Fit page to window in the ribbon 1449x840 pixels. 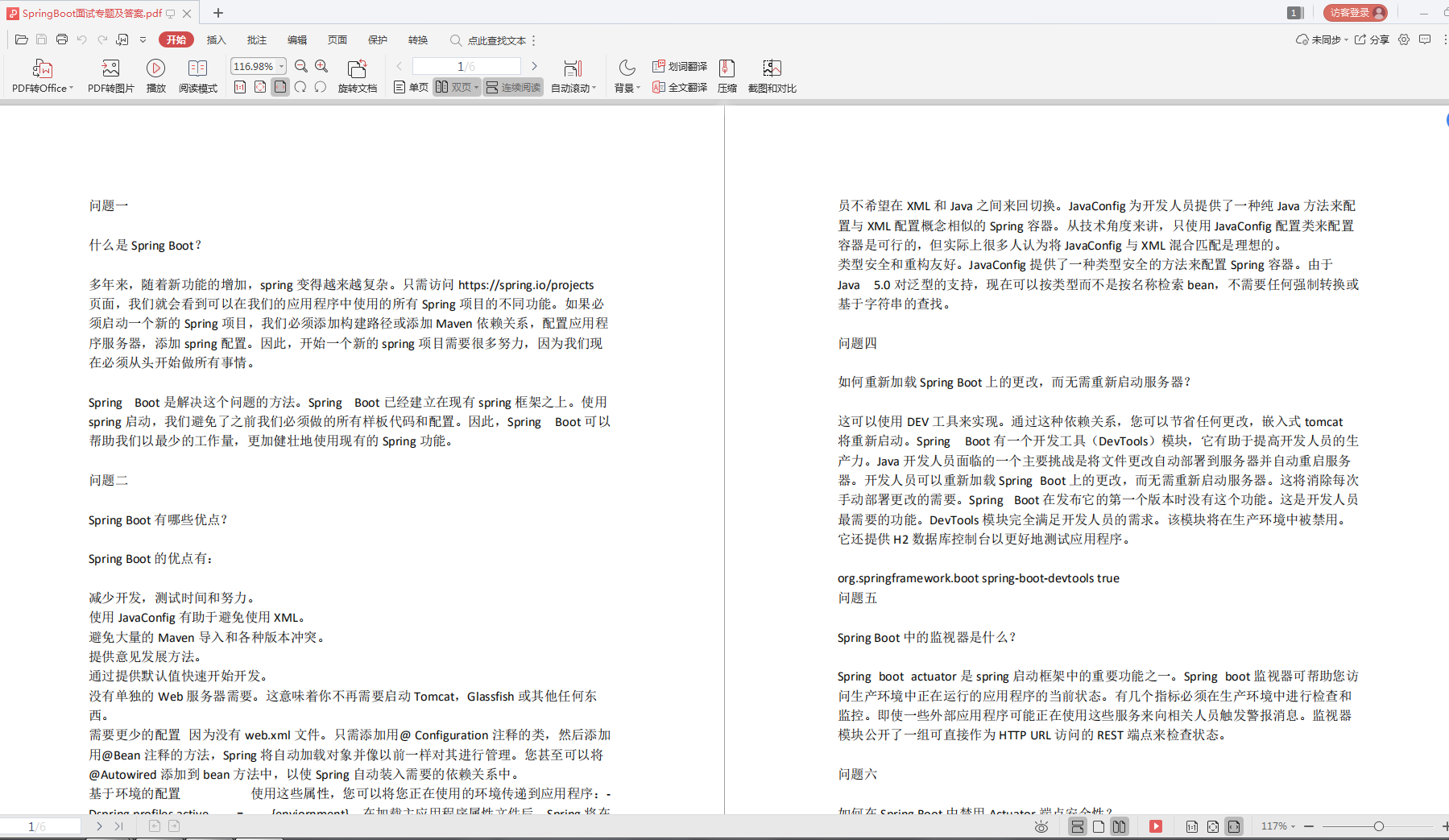tap(260, 87)
